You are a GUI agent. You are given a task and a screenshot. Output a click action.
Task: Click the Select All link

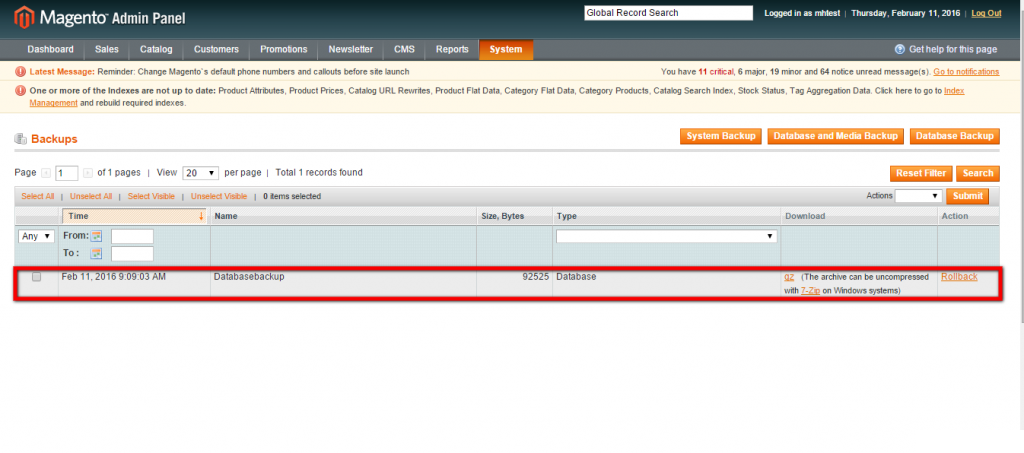(38, 196)
